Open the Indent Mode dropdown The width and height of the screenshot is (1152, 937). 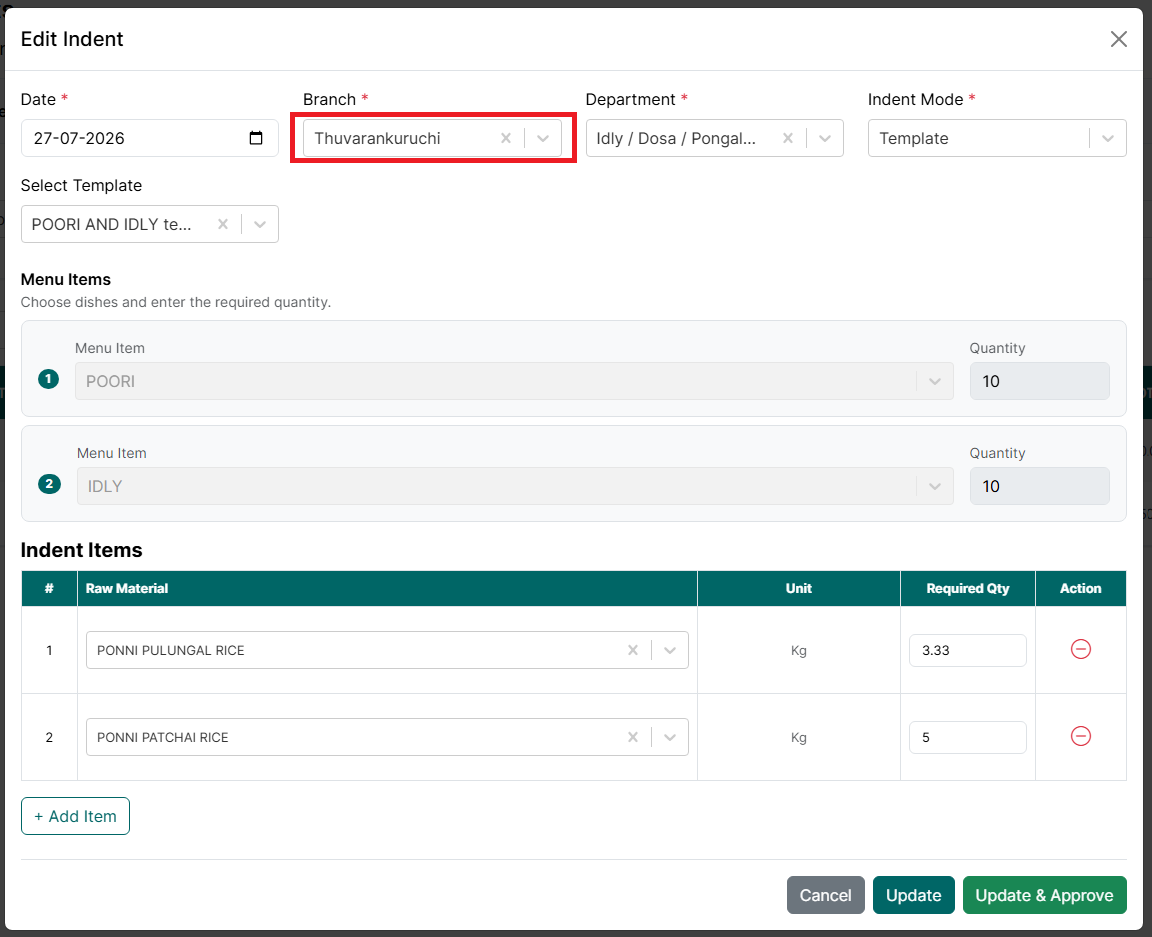(1108, 138)
